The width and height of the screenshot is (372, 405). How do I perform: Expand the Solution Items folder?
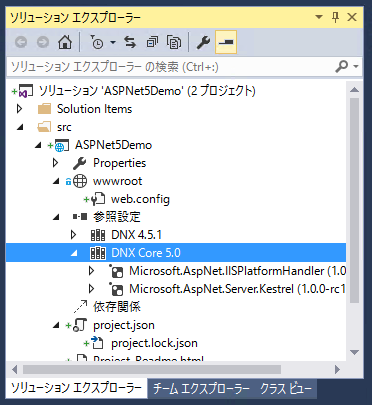(20, 109)
